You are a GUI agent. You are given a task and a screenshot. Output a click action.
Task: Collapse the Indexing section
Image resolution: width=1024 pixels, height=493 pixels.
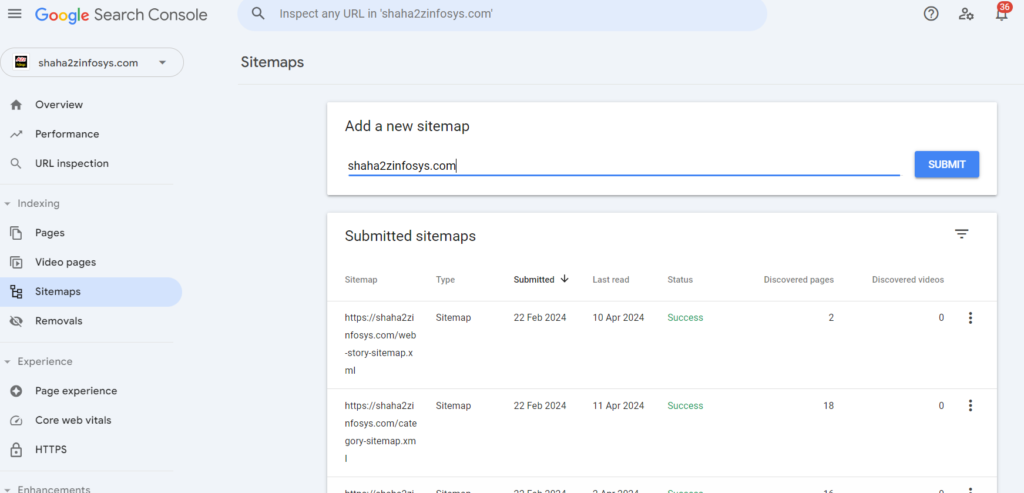click(x=7, y=204)
